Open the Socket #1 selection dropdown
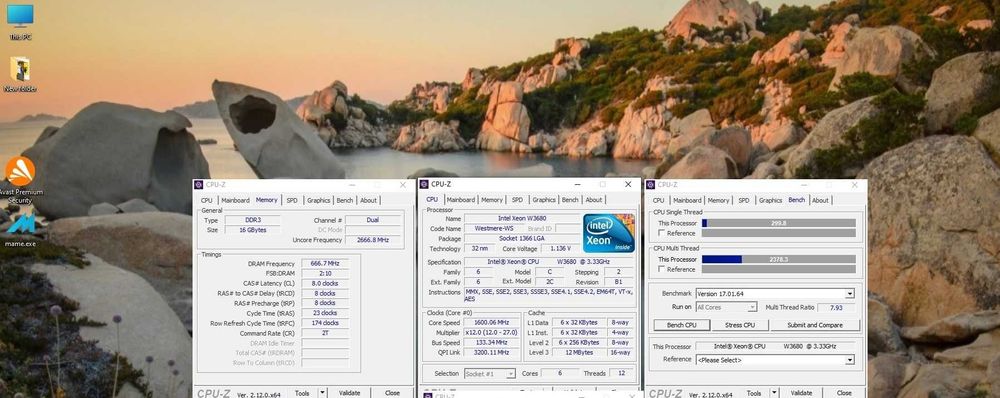Image resolution: width=1000 pixels, height=398 pixels. pyautogui.click(x=489, y=374)
